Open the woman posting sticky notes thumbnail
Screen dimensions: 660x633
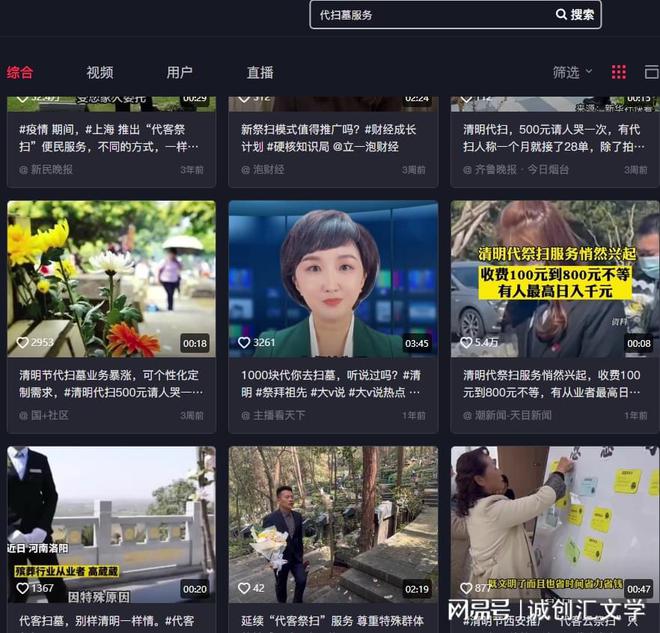tap(555, 524)
